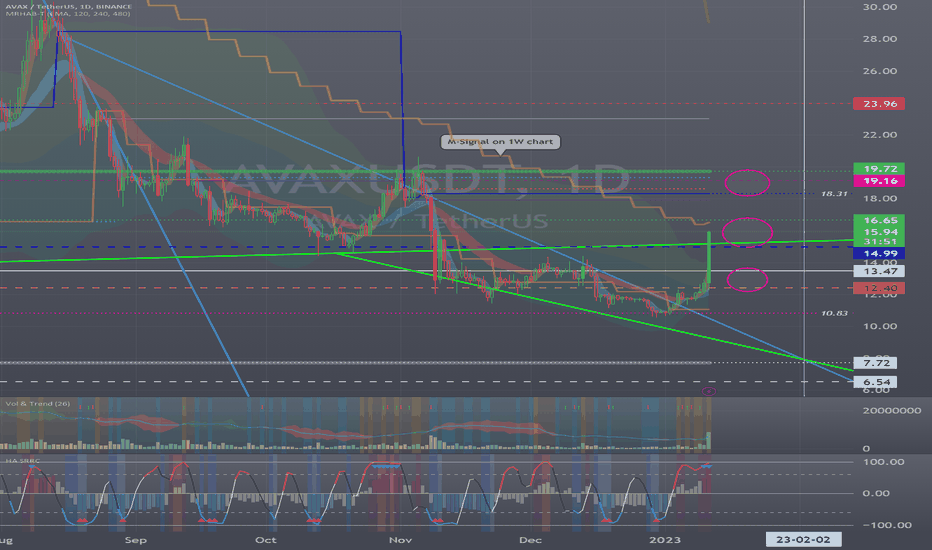Click the 12.40 red price label
This screenshot has height=550, width=932.
pyautogui.click(x=879, y=288)
